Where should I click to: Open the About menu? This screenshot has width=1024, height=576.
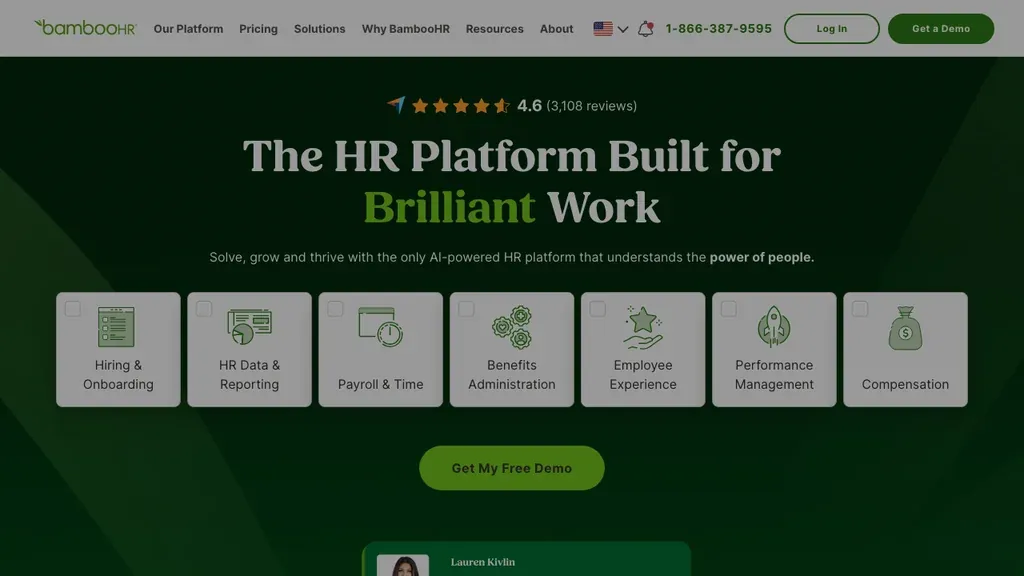[556, 29]
